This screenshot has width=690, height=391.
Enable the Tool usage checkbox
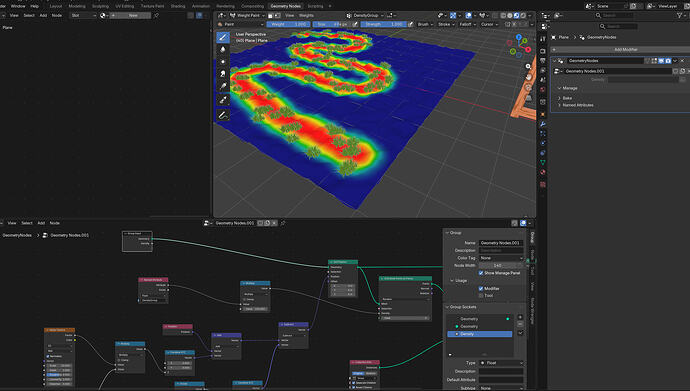[x=481, y=296]
